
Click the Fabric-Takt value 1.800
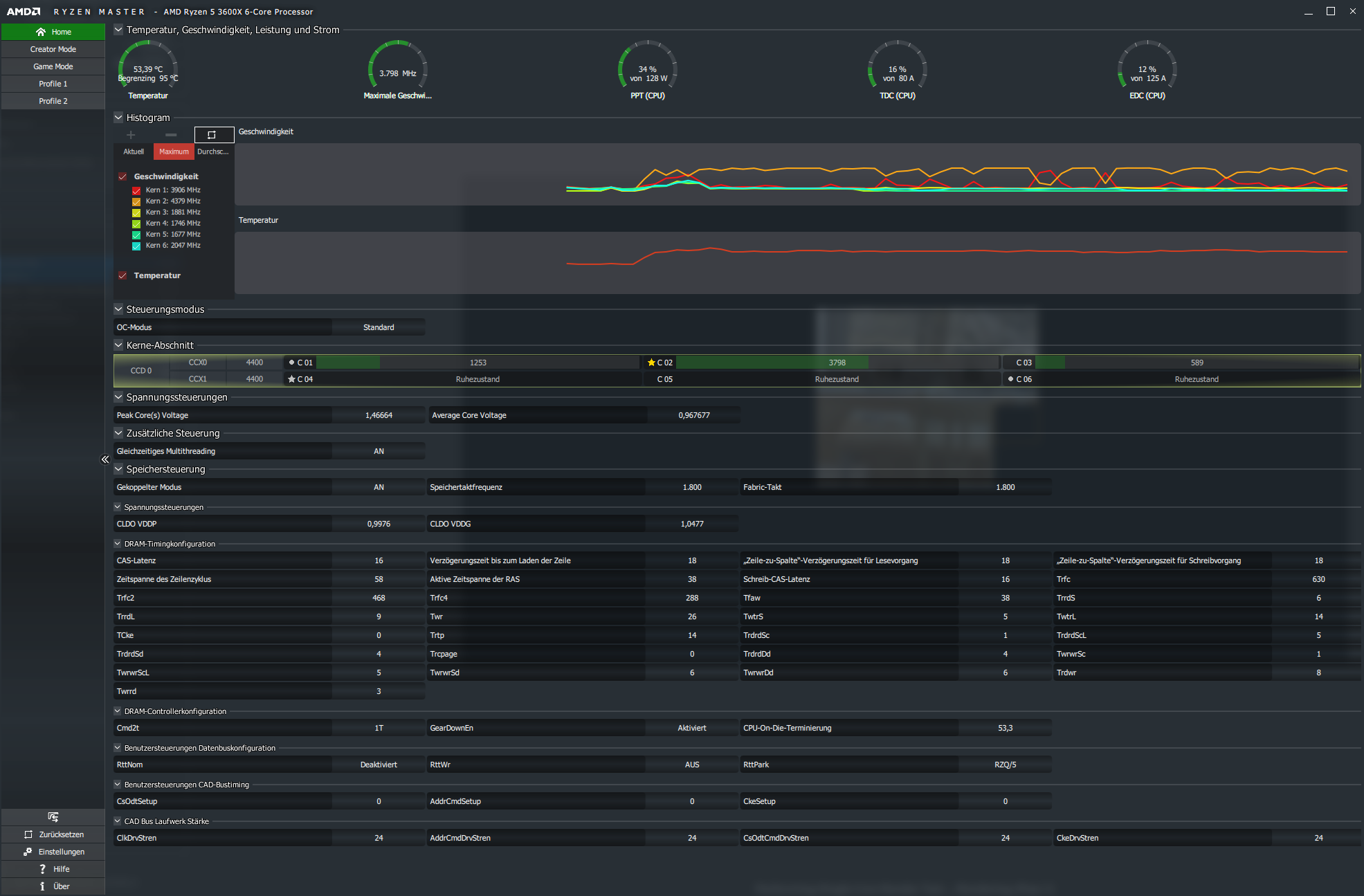[1006, 487]
